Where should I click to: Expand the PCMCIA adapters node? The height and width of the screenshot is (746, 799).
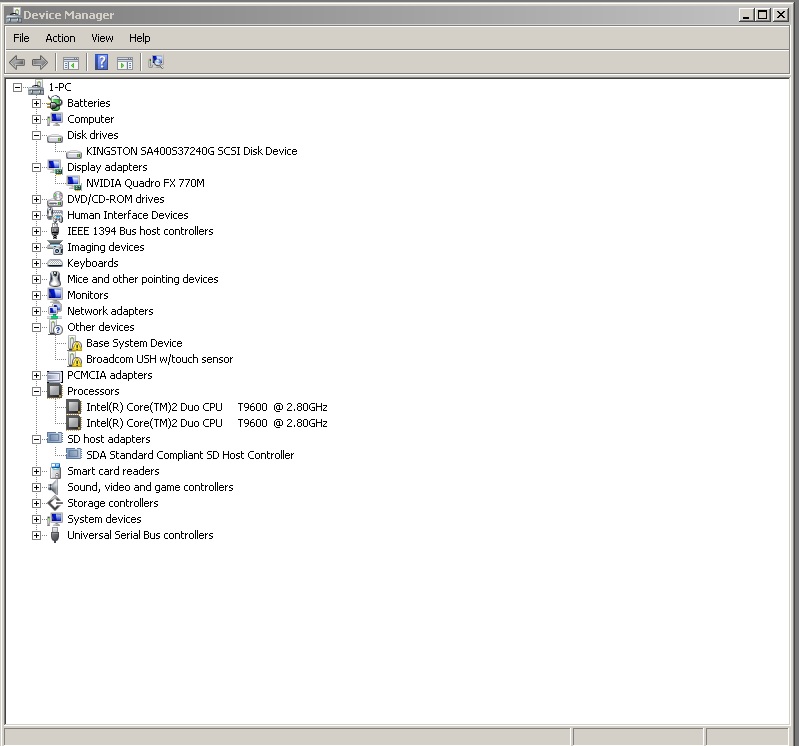tap(36, 376)
